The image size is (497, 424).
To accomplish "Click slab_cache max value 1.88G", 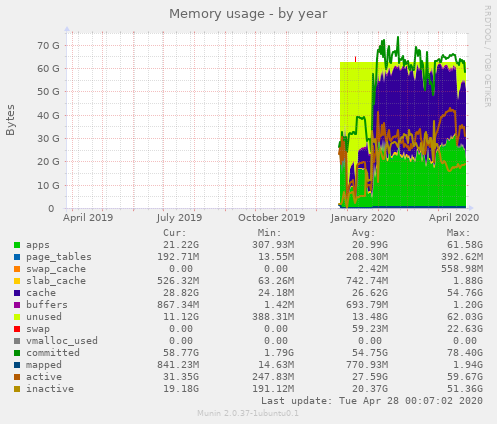I will (468, 281).
